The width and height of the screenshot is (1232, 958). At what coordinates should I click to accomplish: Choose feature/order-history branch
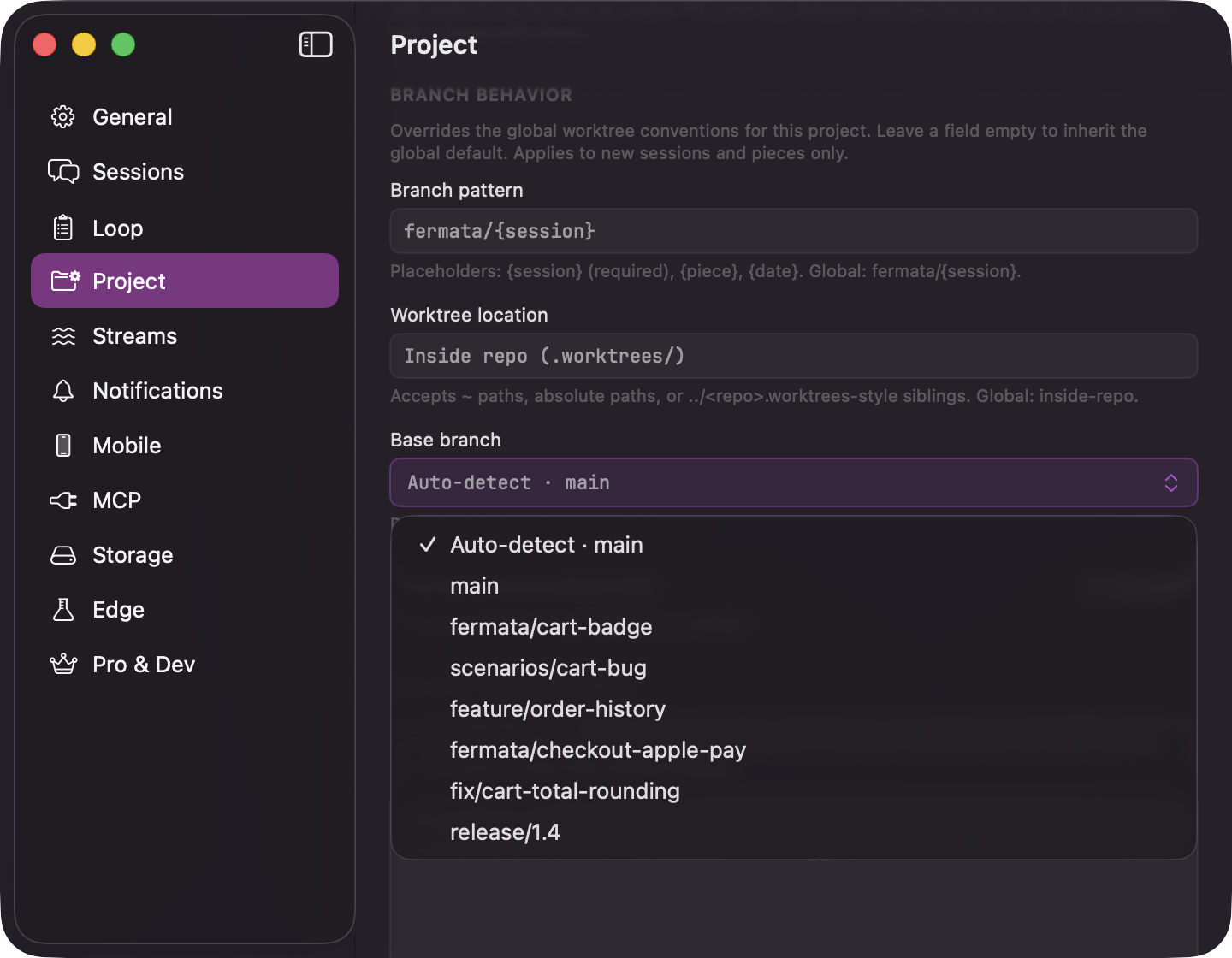[794, 709]
